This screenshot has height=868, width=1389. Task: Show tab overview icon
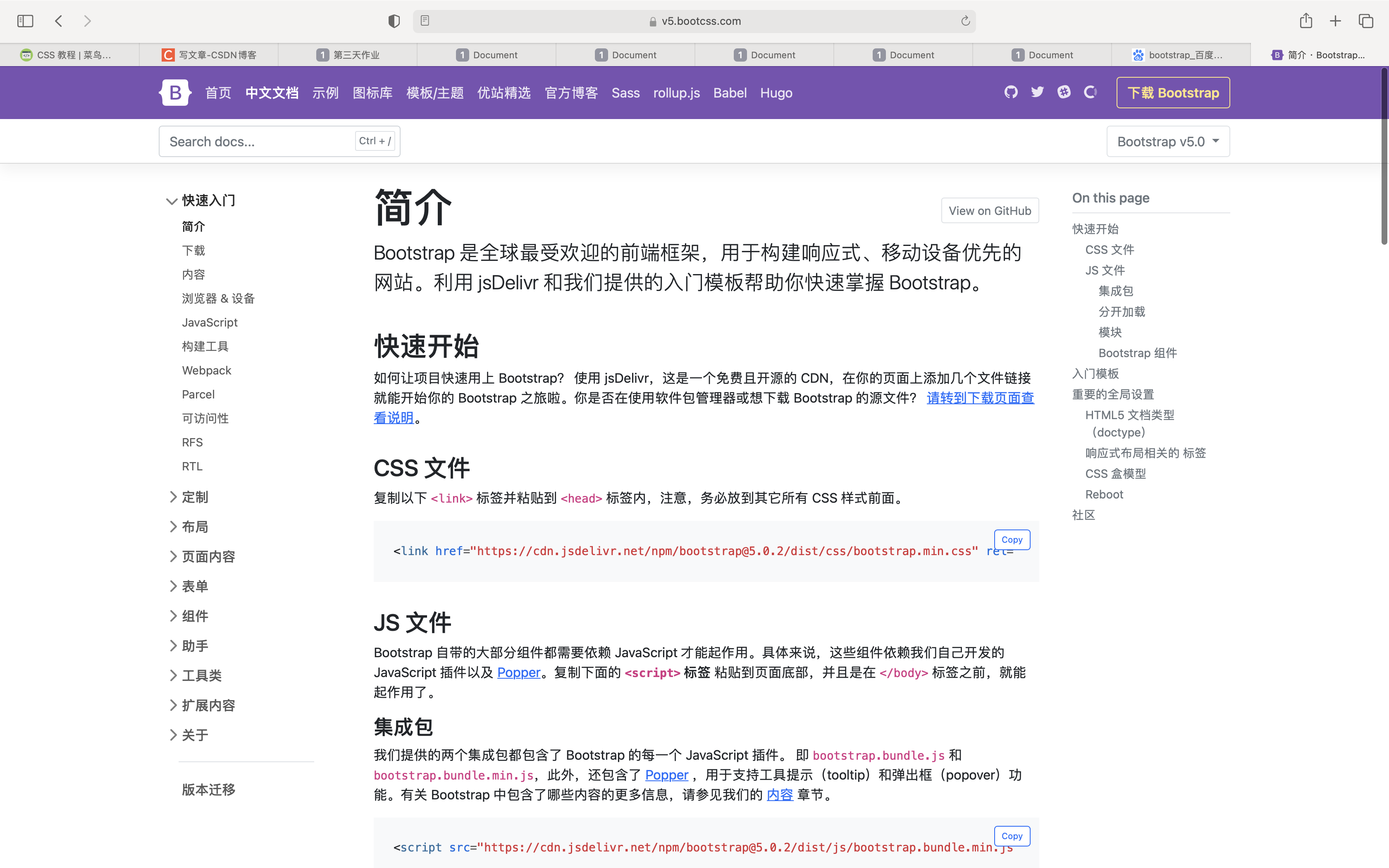(1366, 21)
